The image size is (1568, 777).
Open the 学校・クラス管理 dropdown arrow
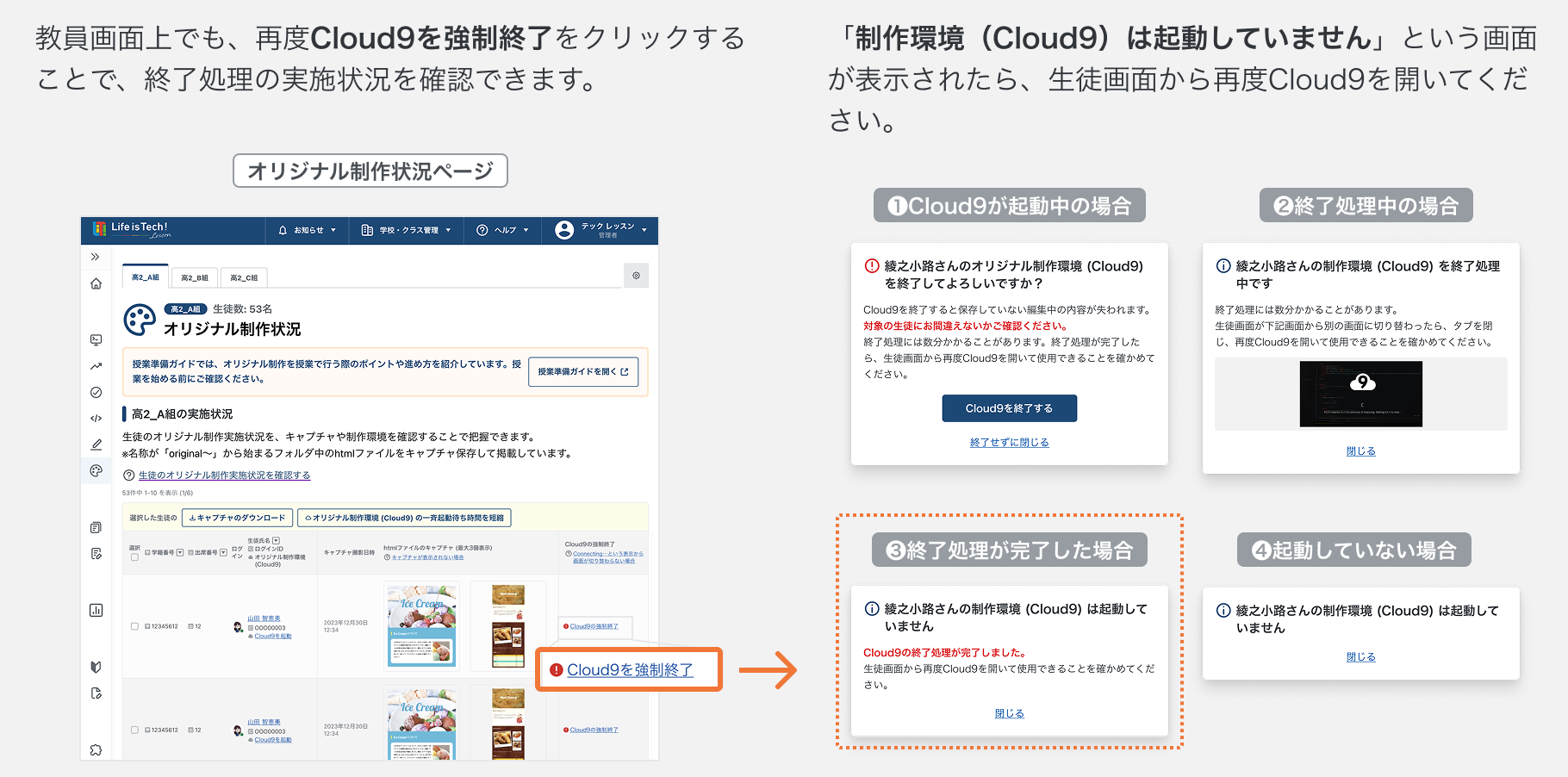pos(448,230)
